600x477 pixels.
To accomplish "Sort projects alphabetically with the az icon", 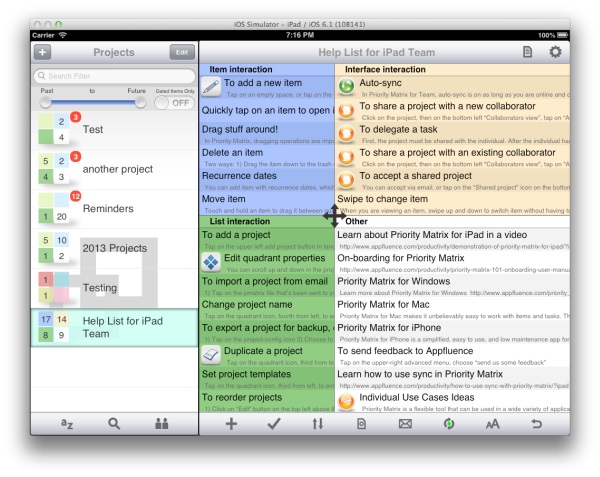I will coord(67,423).
